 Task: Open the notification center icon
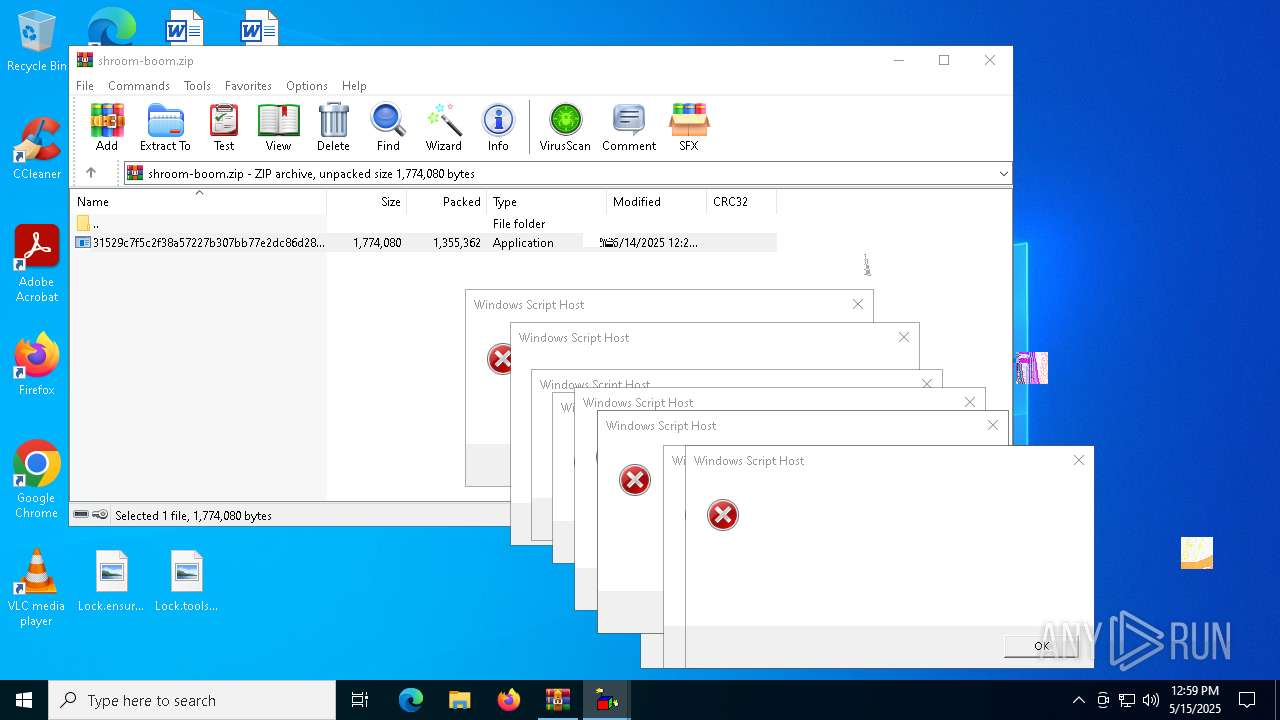pos(1247,700)
